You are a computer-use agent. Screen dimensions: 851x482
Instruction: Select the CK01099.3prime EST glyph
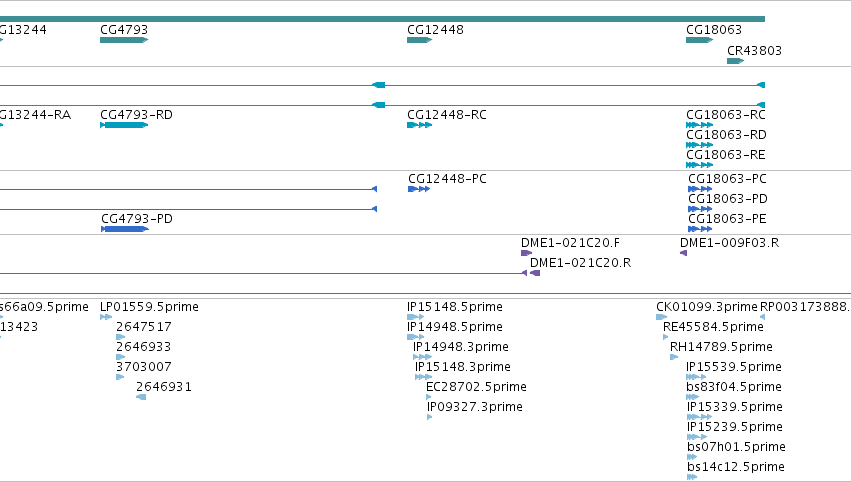(662, 317)
